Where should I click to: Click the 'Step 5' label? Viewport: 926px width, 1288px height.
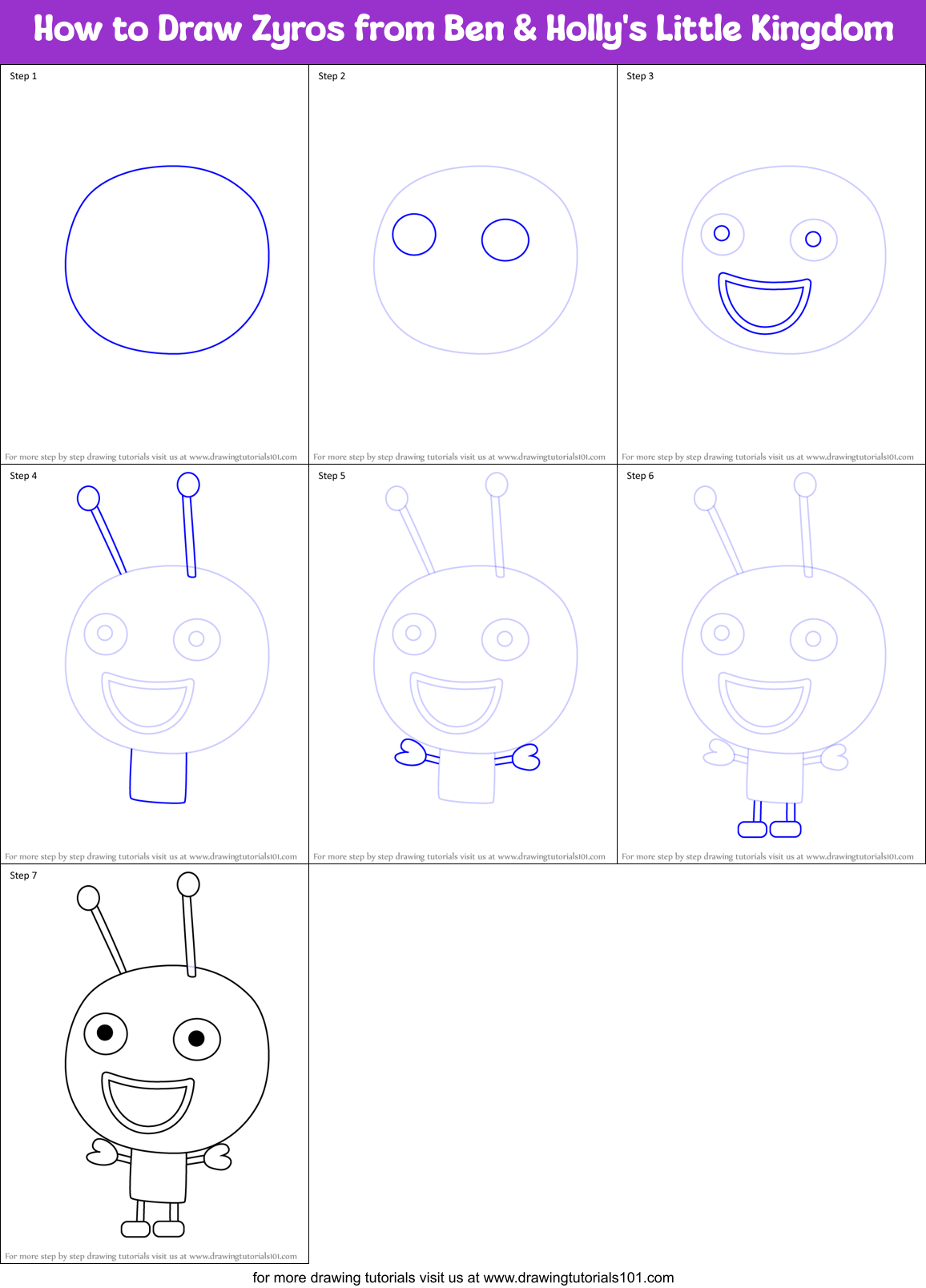pyautogui.click(x=332, y=476)
